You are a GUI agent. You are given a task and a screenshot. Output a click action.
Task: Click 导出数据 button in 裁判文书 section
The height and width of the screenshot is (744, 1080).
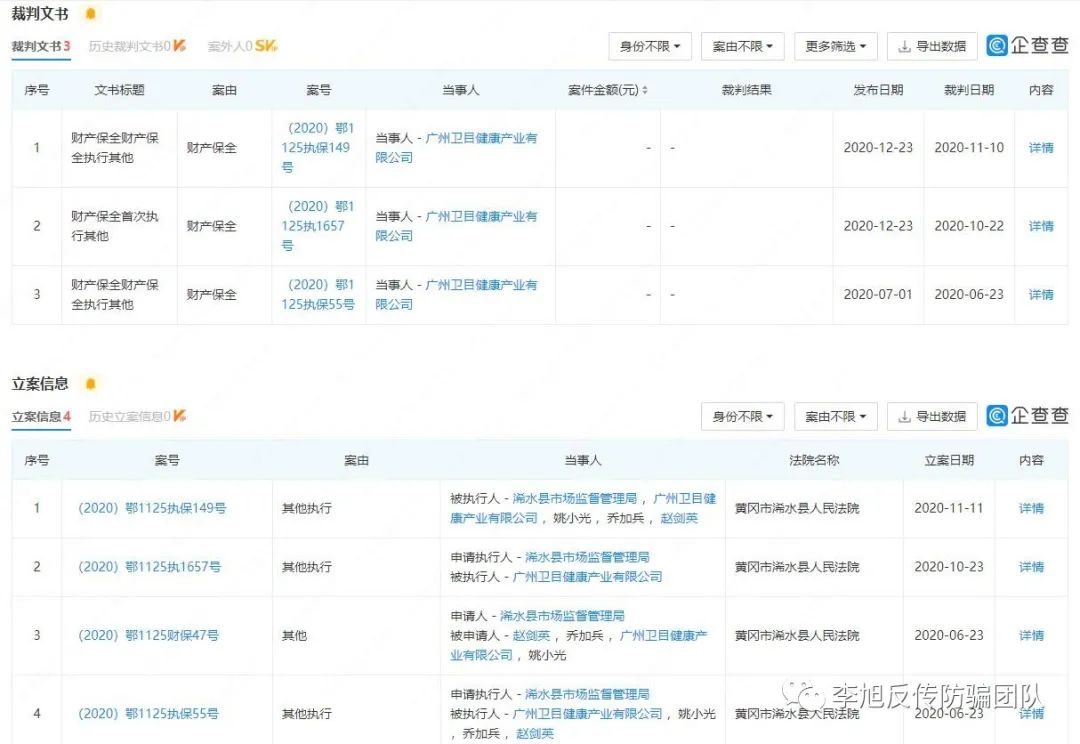tap(932, 46)
